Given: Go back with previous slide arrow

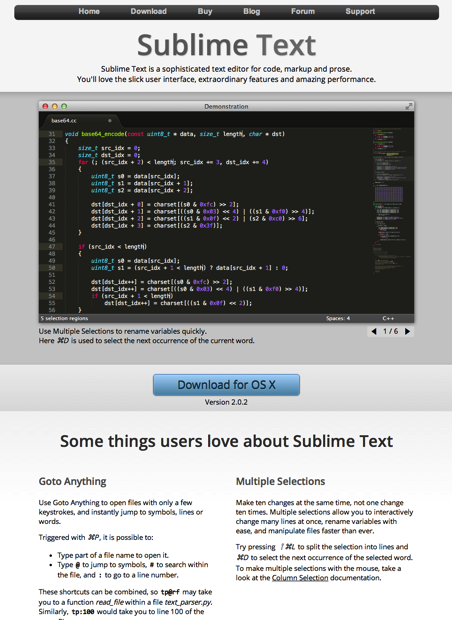Looking at the screenshot, I should [374, 331].
